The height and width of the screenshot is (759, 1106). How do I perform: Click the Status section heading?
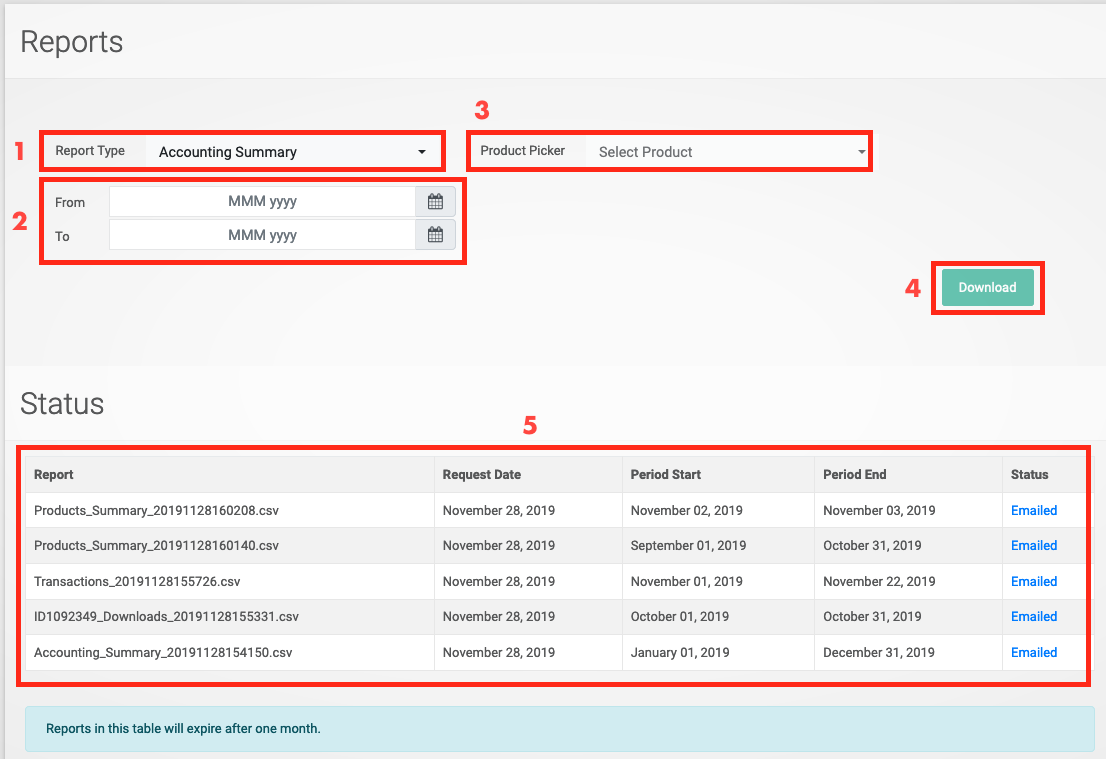click(x=62, y=404)
